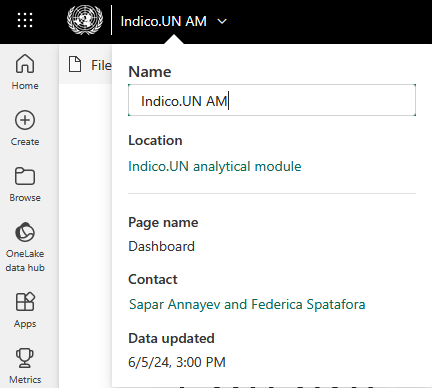Click the Metrics label in sidebar
432x388 pixels.
click(25, 380)
